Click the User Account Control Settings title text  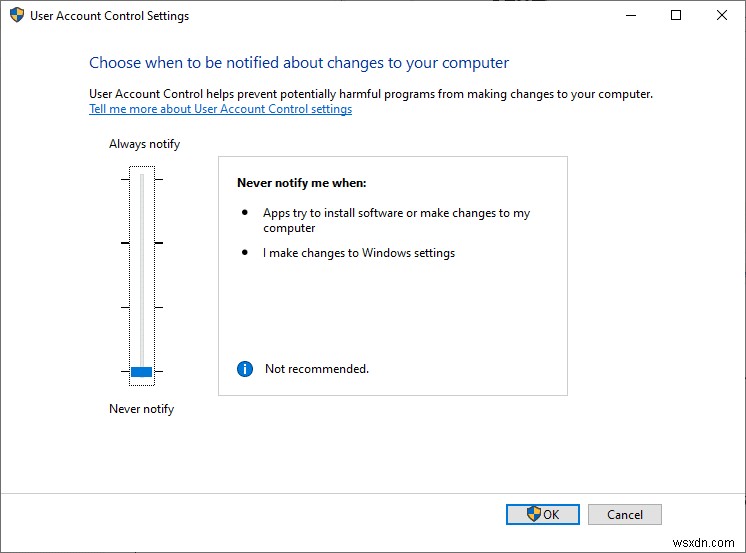(x=109, y=16)
